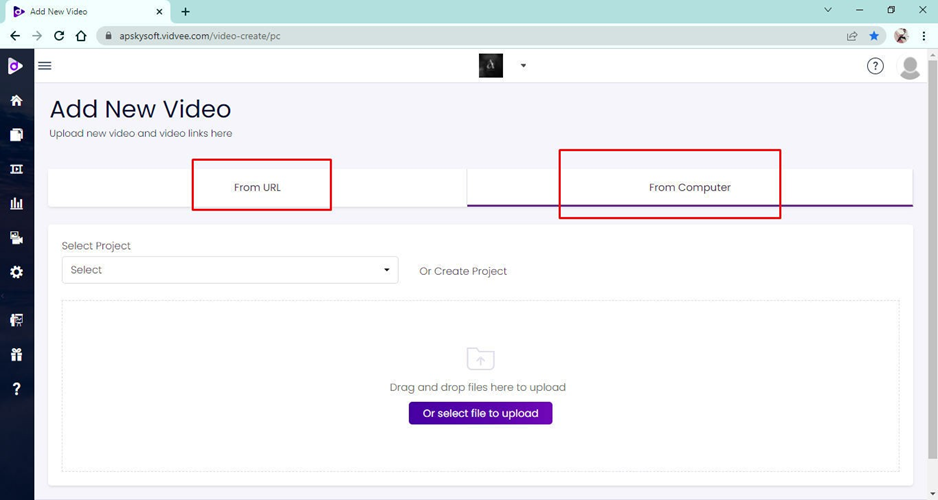Open the projects pages icon in sidebar
Image resolution: width=938 pixels, height=500 pixels.
coord(16,135)
